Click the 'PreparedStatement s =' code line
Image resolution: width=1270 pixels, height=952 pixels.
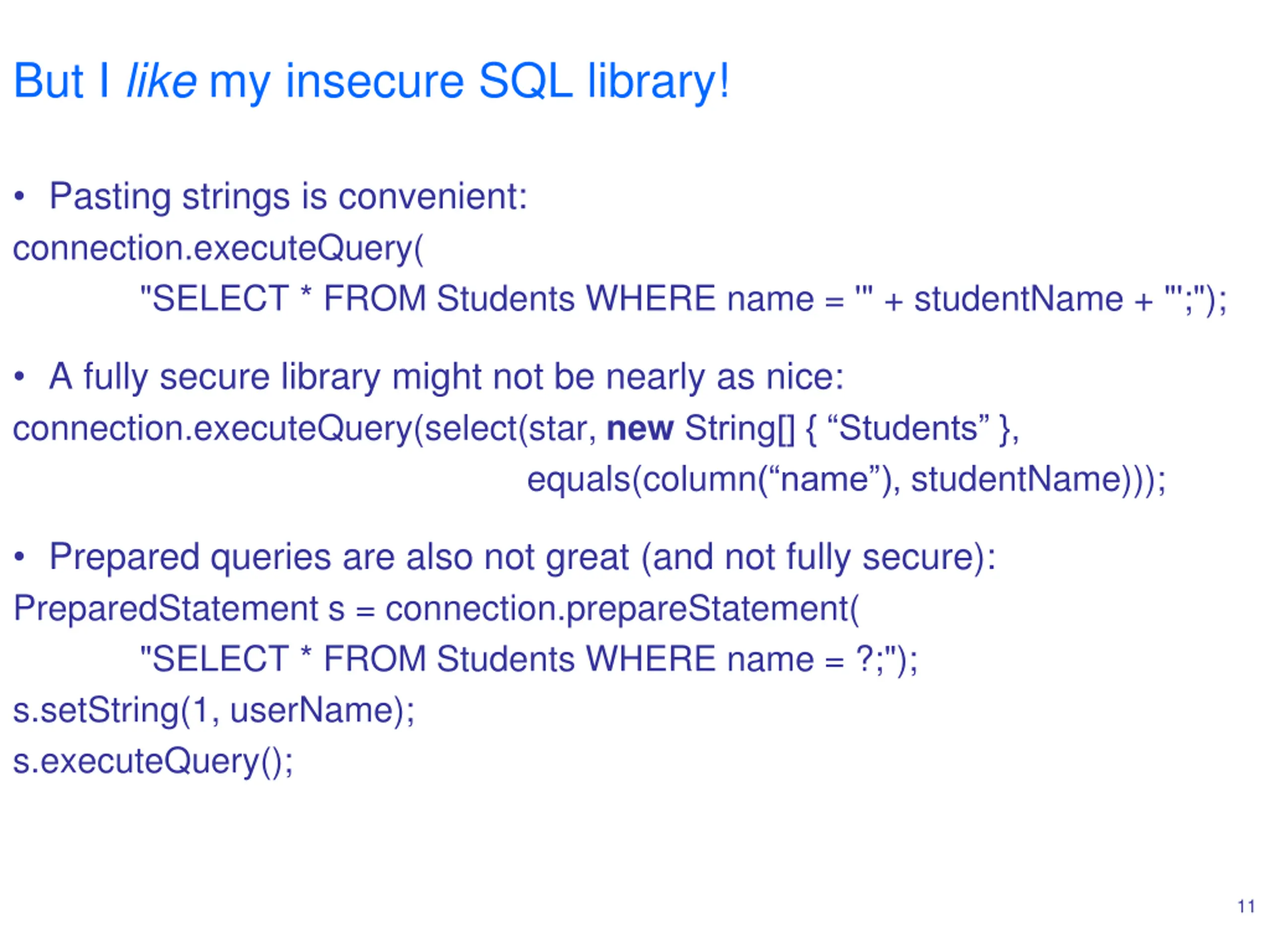click(x=436, y=609)
